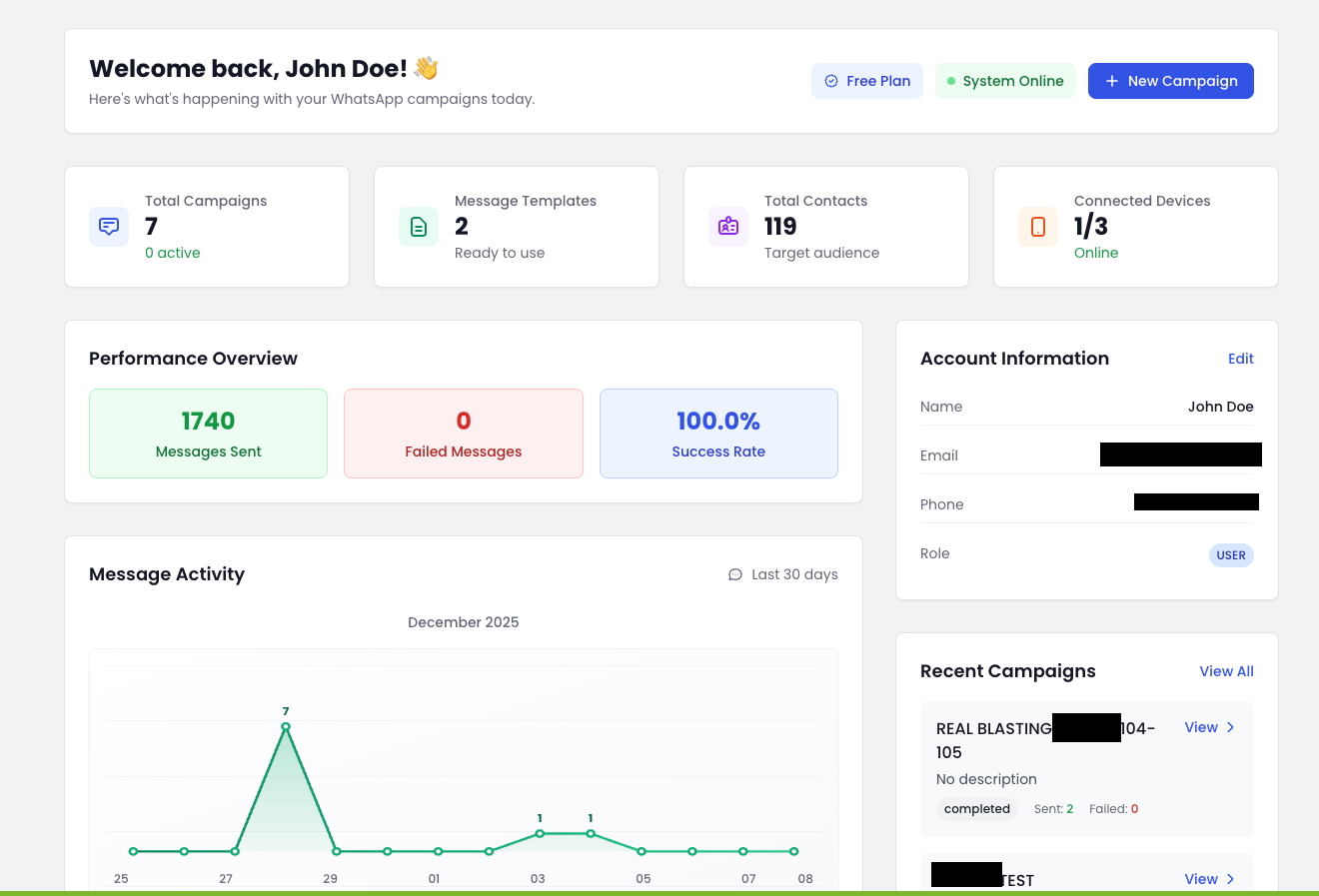The image size is (1319, 896).
Task: Switch to the Performance Overview section
Action: 193,358
